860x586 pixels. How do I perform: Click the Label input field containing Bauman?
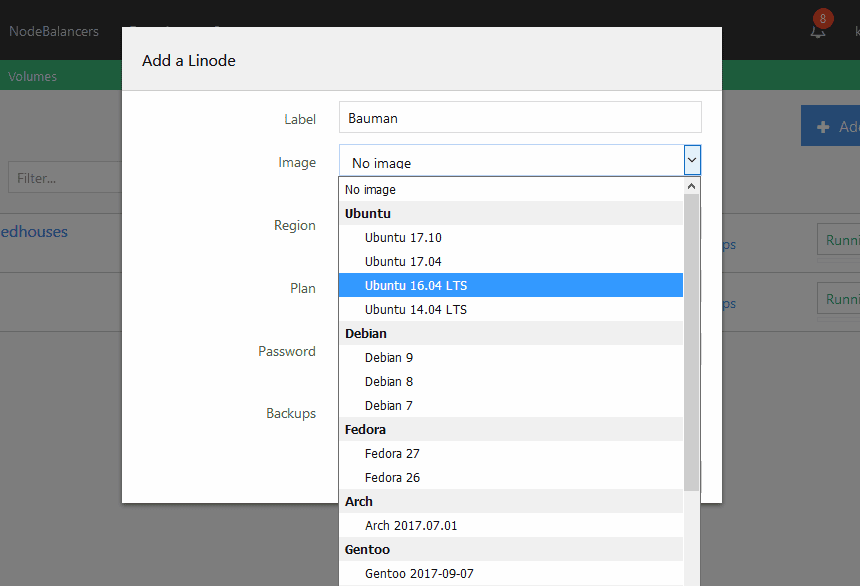(x=520, y=117)
